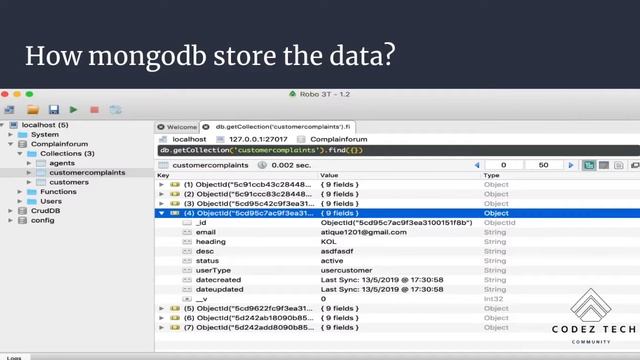Click the customers collection icon
This screenshot has height=360, width=640.
(41, 182)
